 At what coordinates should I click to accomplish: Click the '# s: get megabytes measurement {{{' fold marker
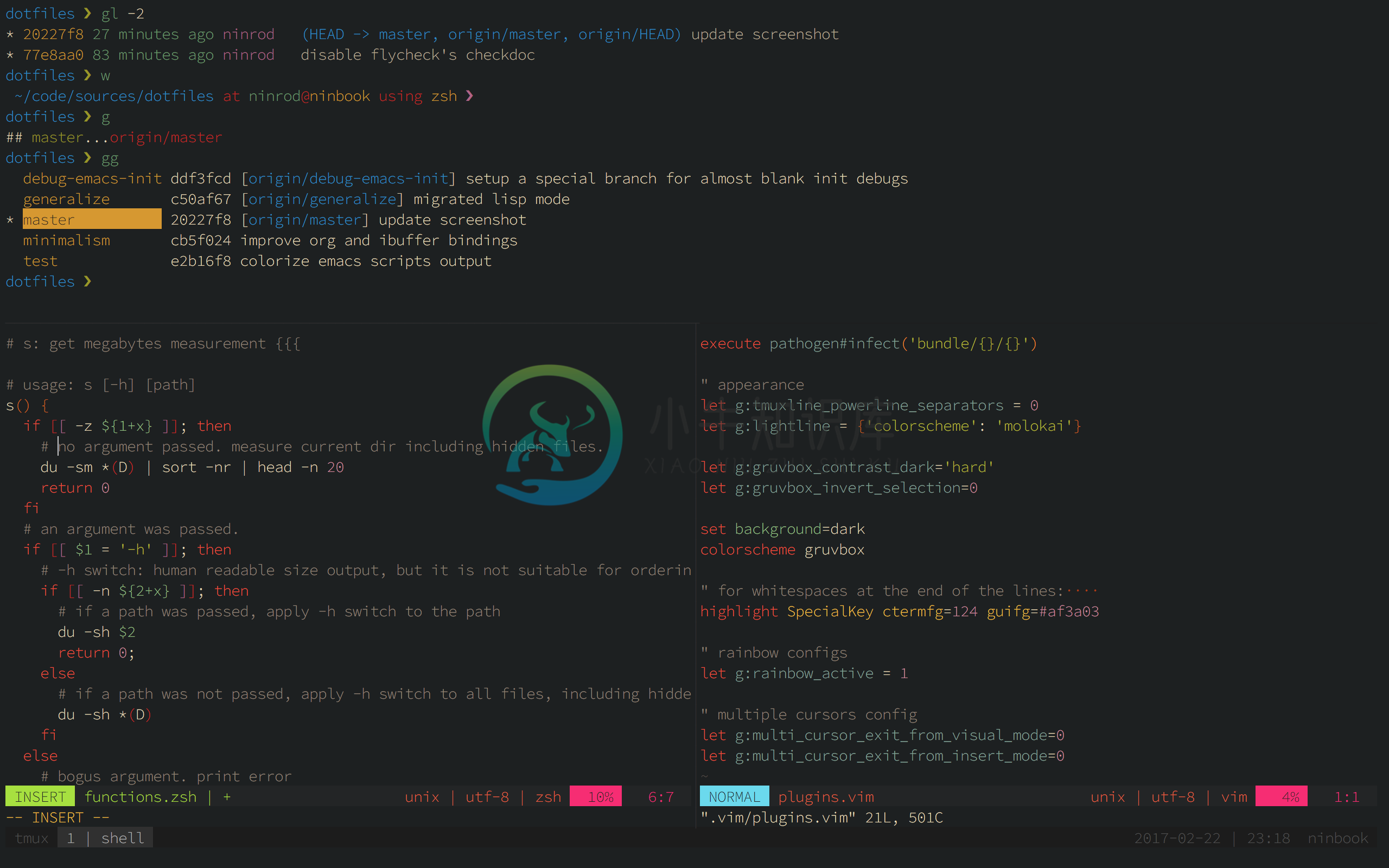(153, 344)
